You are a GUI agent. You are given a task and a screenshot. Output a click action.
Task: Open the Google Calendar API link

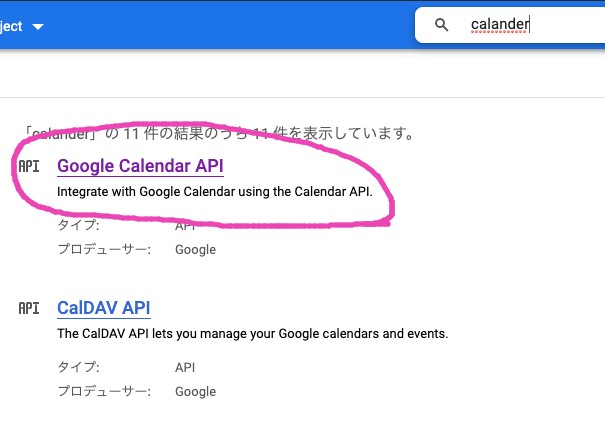click(x=140, y=166)
